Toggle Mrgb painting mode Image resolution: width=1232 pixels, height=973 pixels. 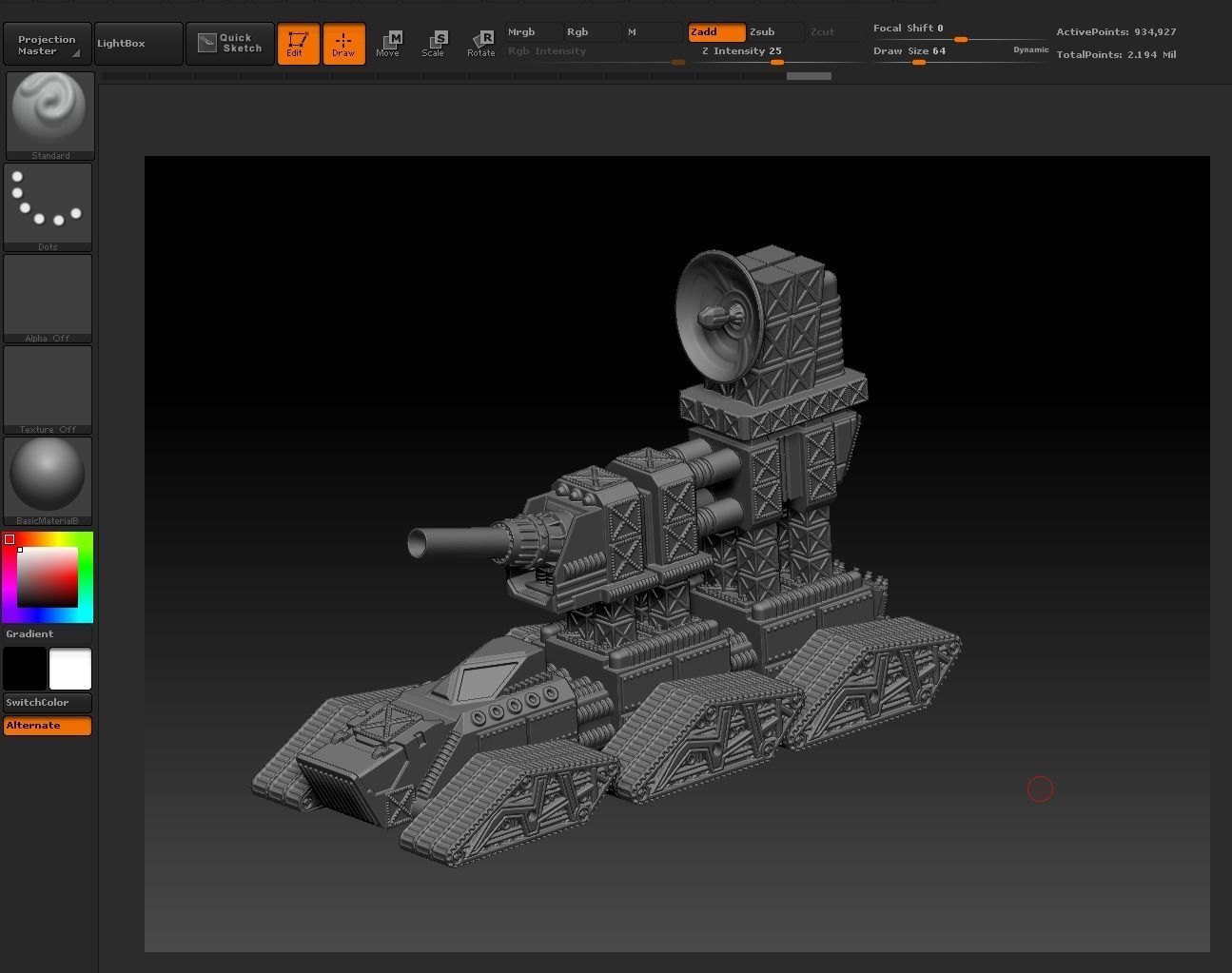point(534,32)
